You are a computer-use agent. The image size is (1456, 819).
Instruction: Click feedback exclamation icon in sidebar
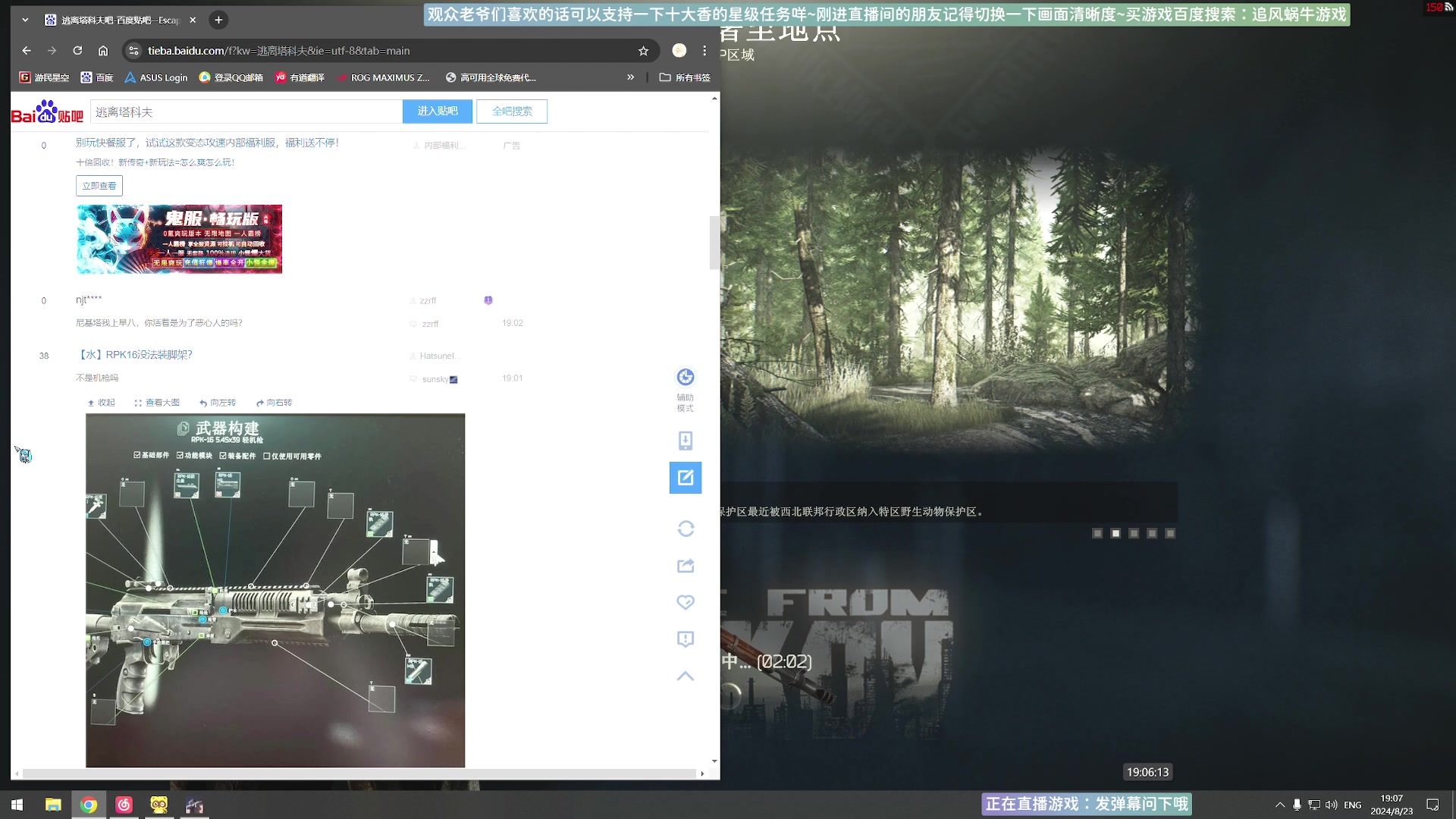click(x=686, y=639)
